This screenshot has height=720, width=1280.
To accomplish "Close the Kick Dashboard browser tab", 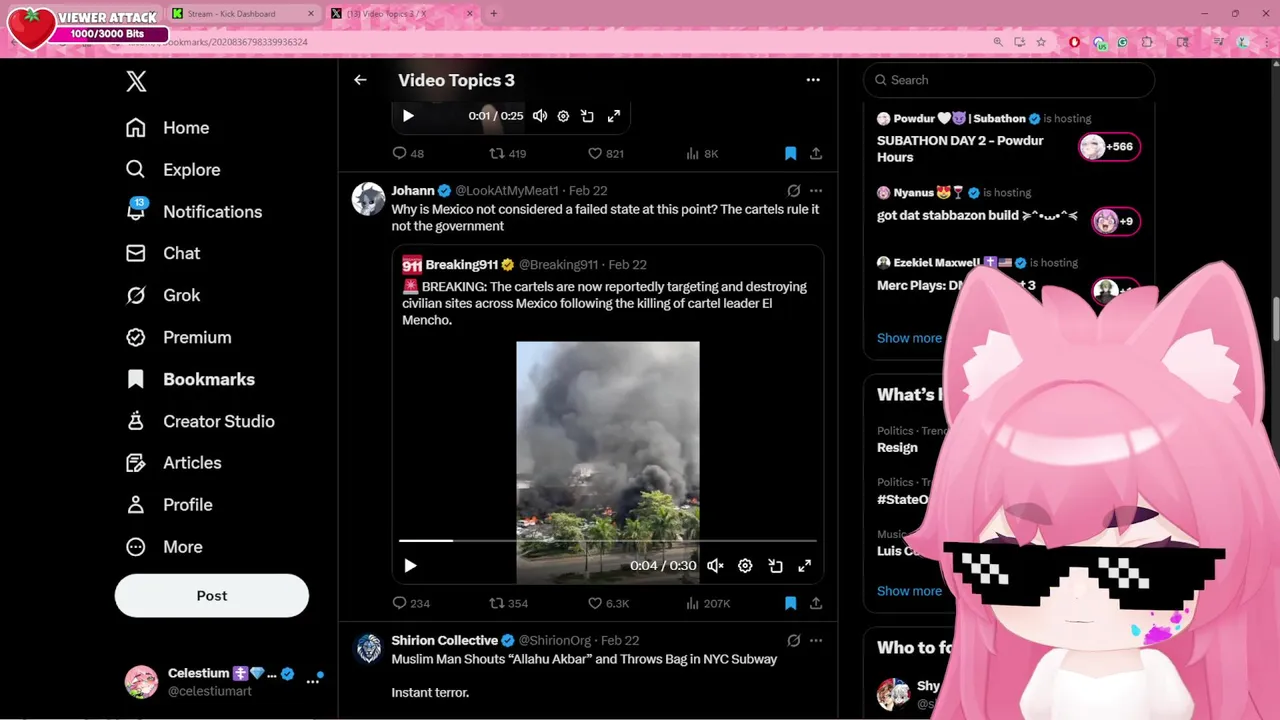I will tap(311, 14).
